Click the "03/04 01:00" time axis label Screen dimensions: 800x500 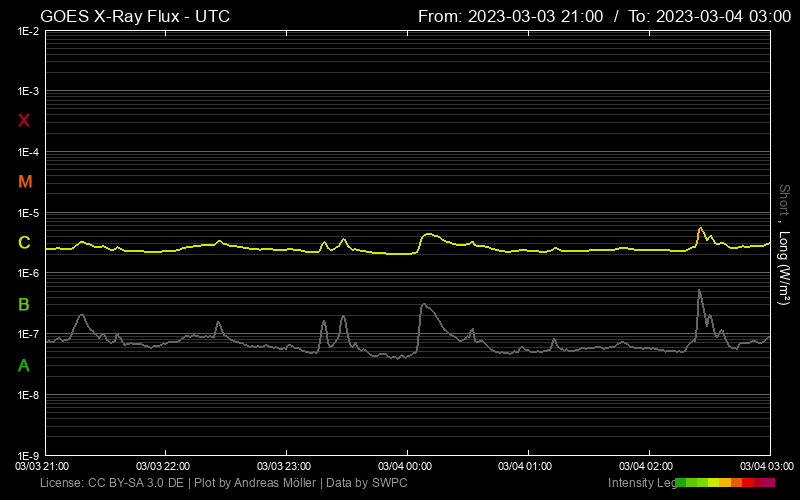pyautogui.click(x=525, y=466)
